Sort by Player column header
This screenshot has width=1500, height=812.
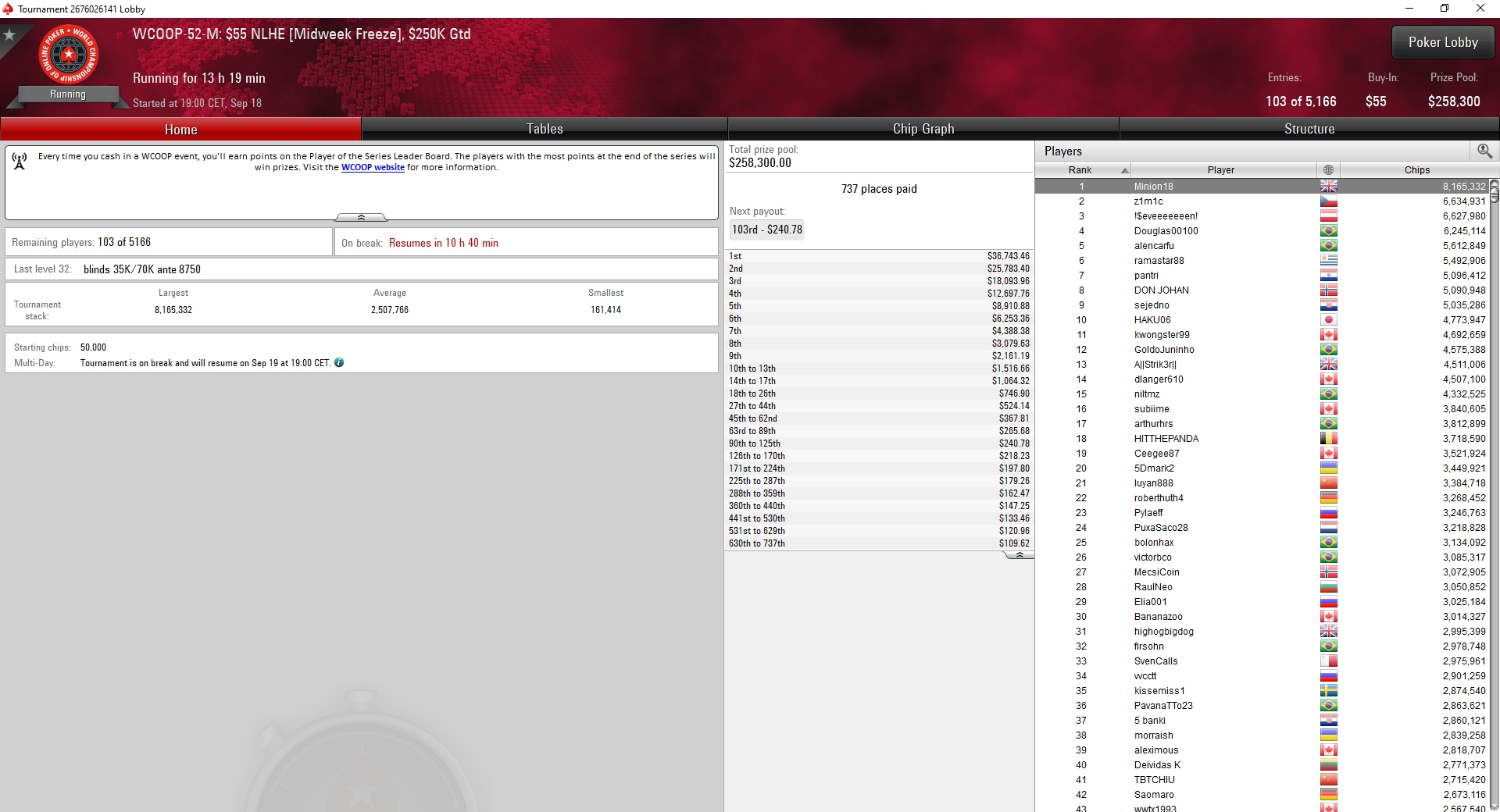pyautogui.click(x=1220, y=169)
